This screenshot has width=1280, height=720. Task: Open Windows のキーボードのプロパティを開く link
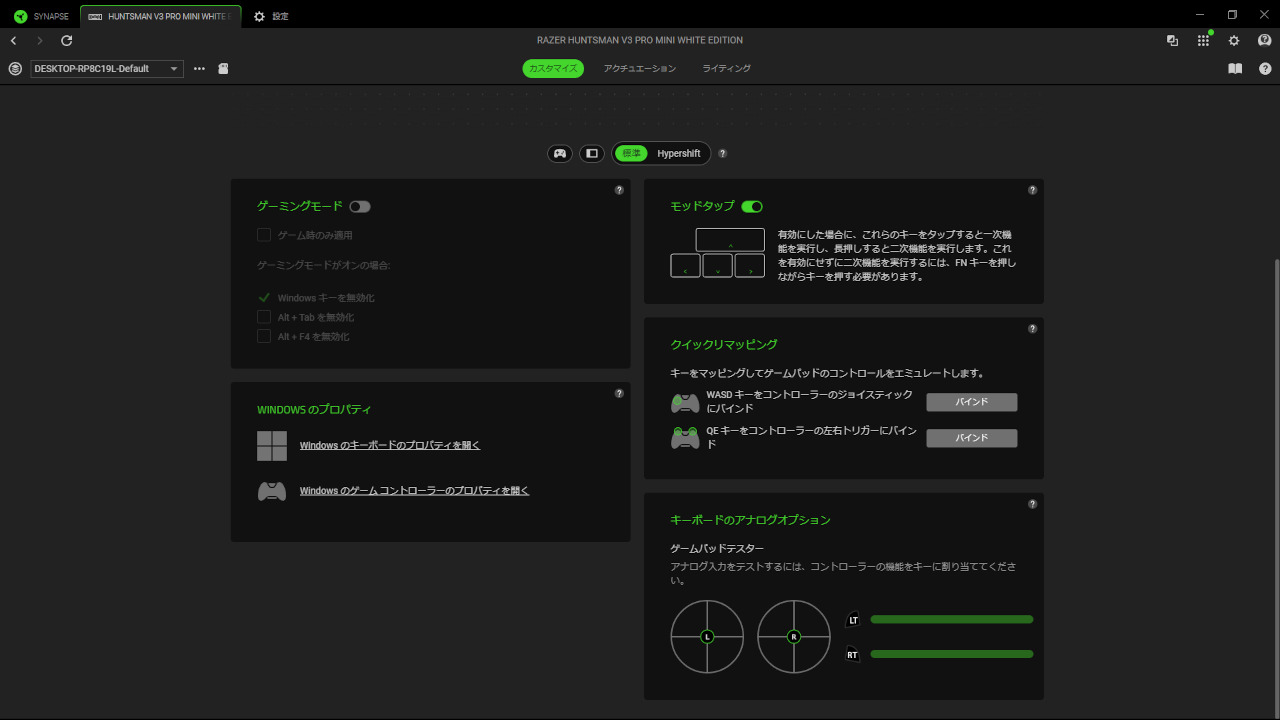tap(390, 445)
